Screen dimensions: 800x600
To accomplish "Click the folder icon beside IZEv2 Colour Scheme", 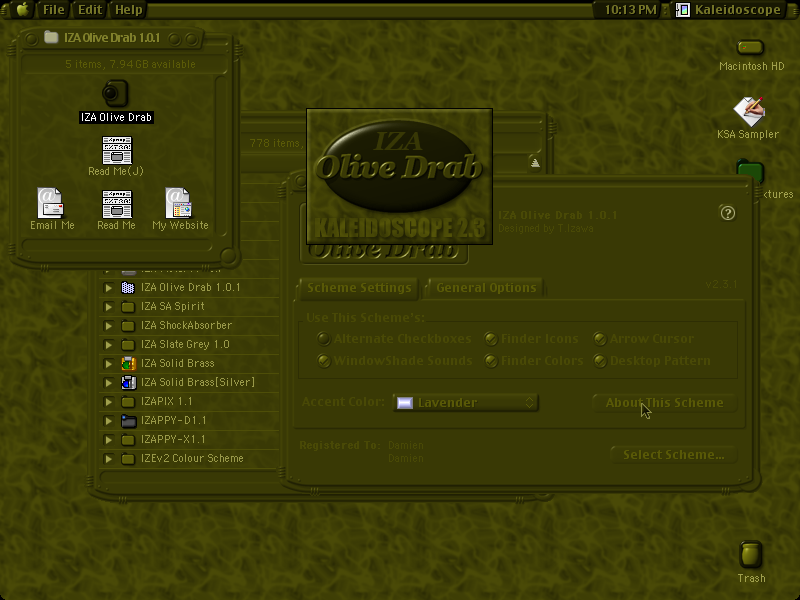I will coord(128,459).
